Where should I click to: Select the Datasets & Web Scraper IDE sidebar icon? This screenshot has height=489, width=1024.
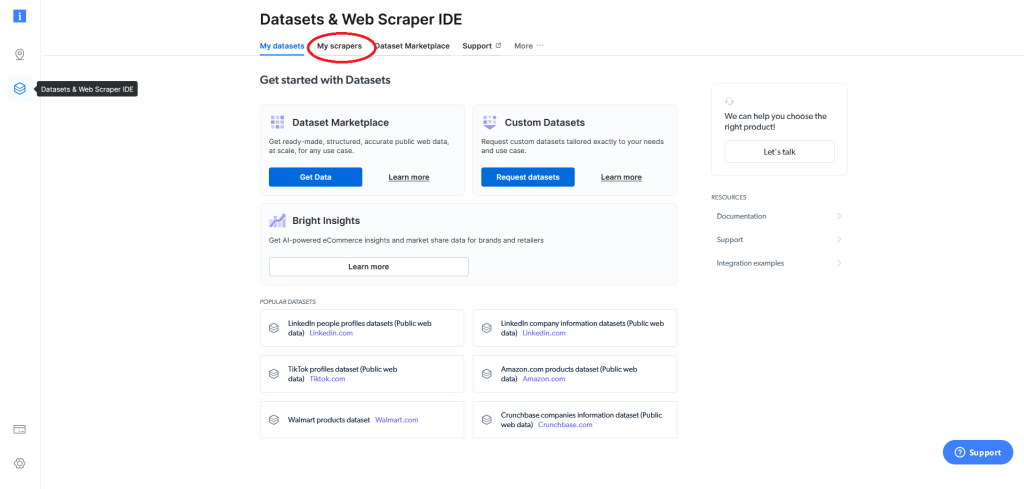coord(20,89)
